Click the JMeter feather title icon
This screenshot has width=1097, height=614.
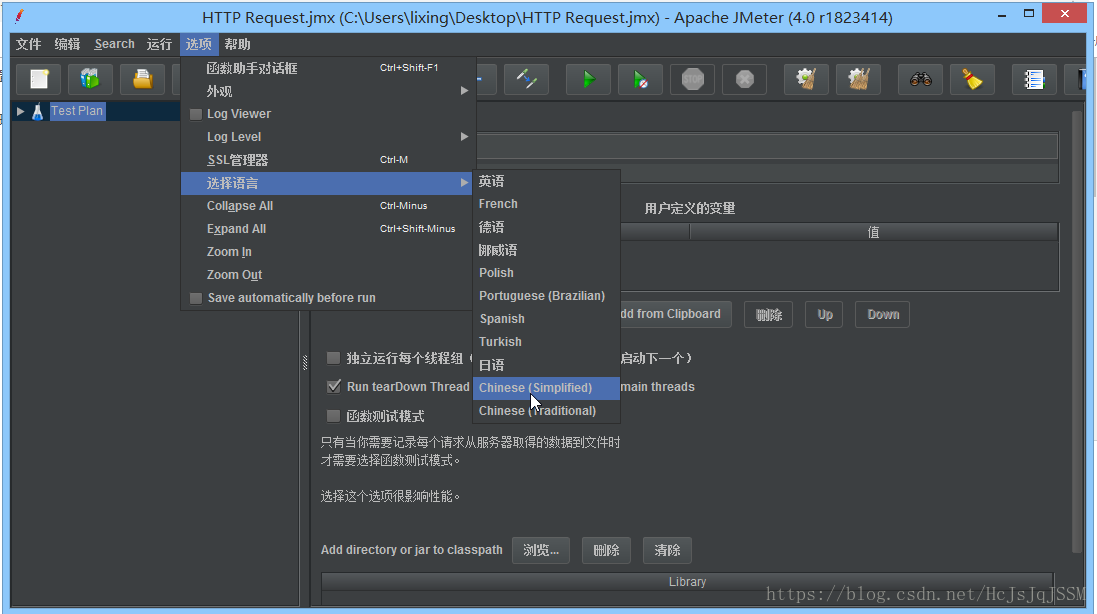(x=20, y=15)
